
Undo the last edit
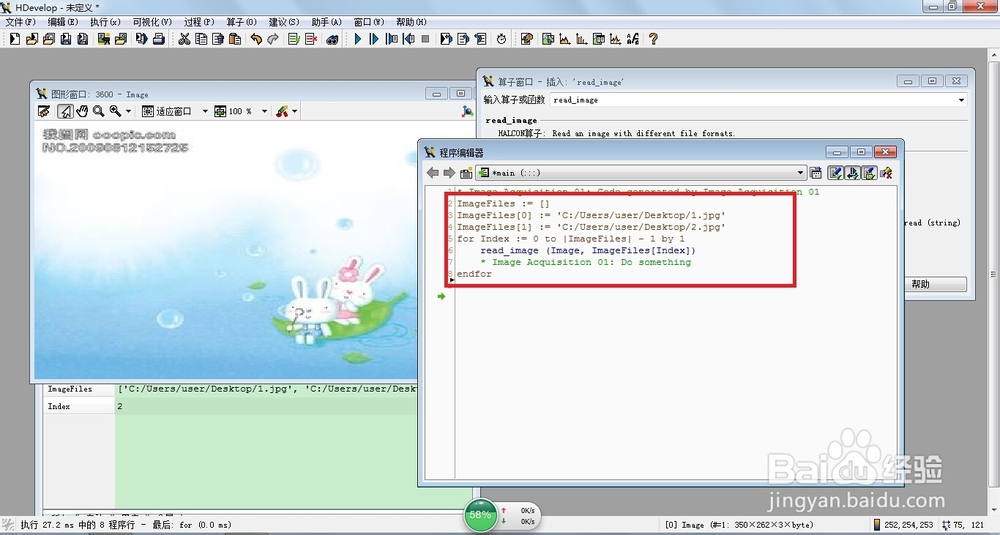[256, 39]
